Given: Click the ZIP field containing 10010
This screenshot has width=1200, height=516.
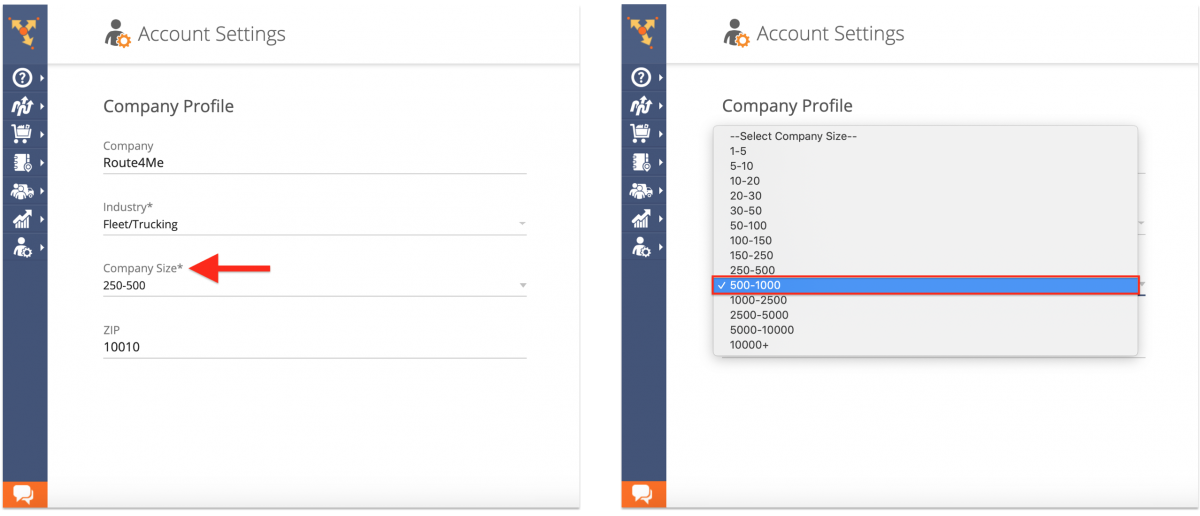Looking at the screenshot, I should tap(315, 347).
